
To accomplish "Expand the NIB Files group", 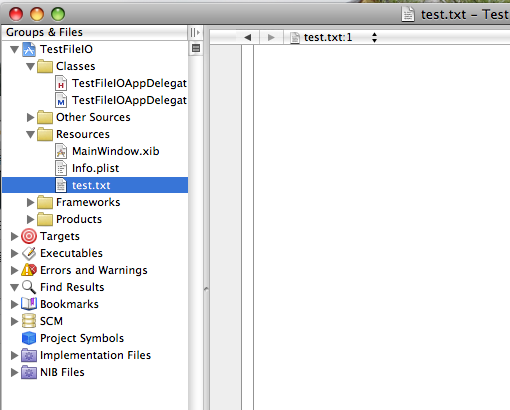I will point(14,372).
